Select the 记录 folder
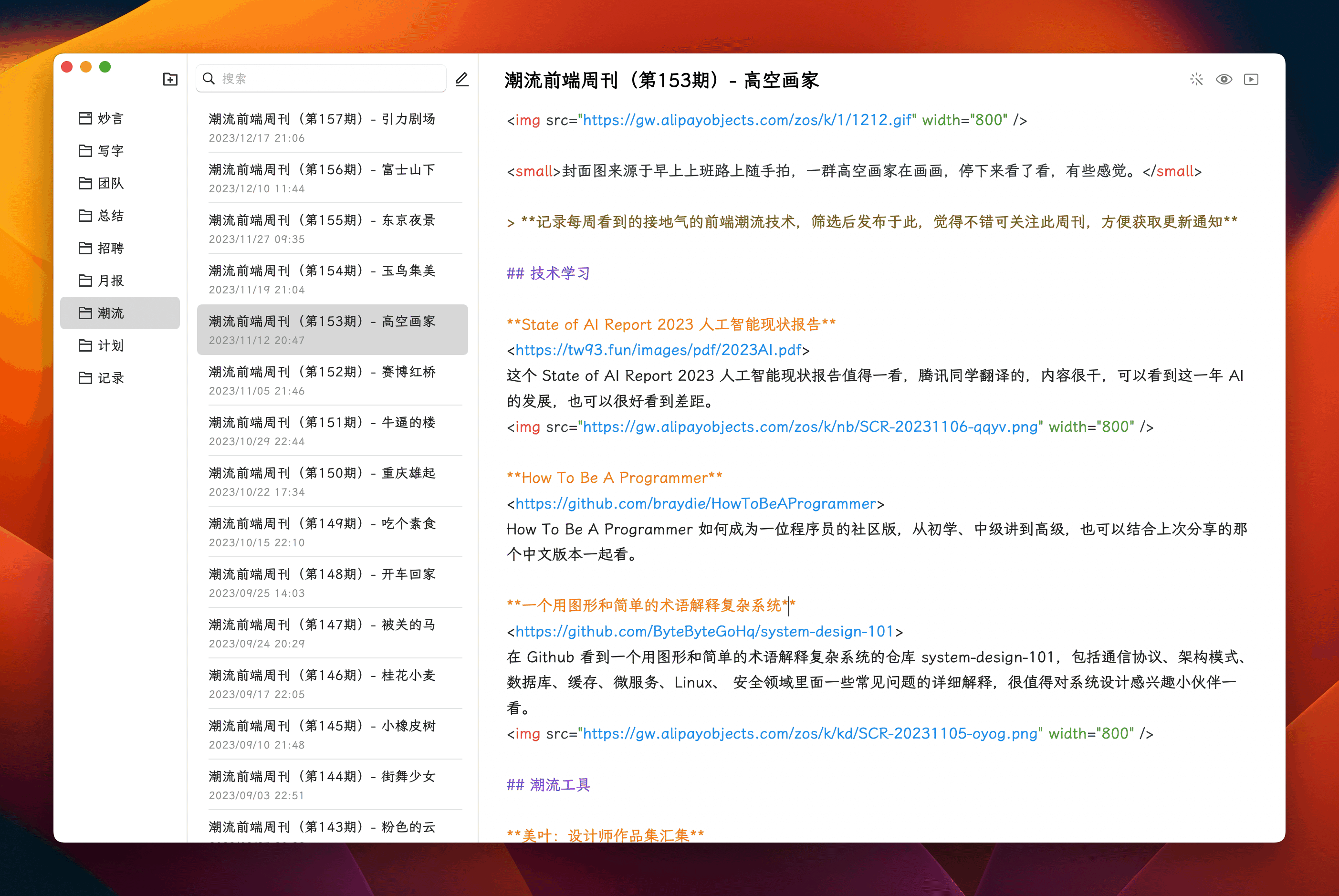The image size is (1339, 896). [110, 378]
